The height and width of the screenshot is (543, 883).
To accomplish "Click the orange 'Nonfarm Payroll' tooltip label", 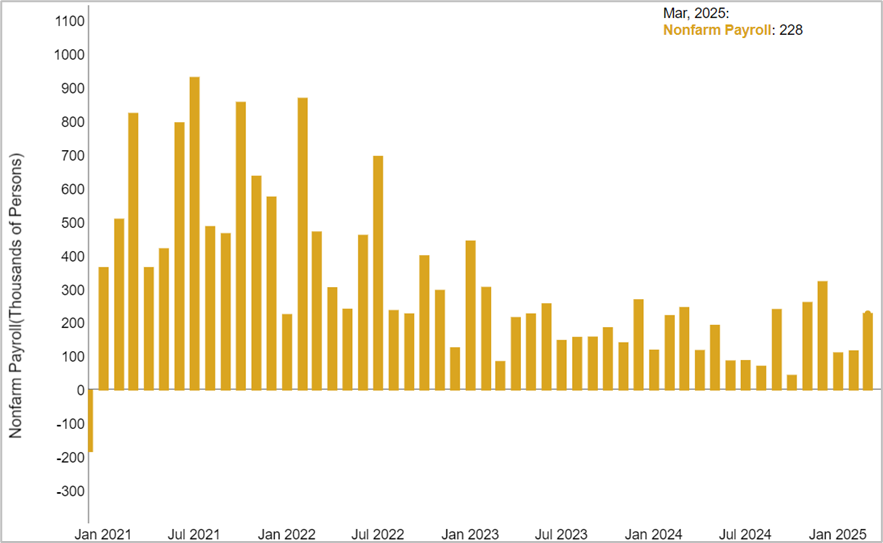I will pos(717,30).
